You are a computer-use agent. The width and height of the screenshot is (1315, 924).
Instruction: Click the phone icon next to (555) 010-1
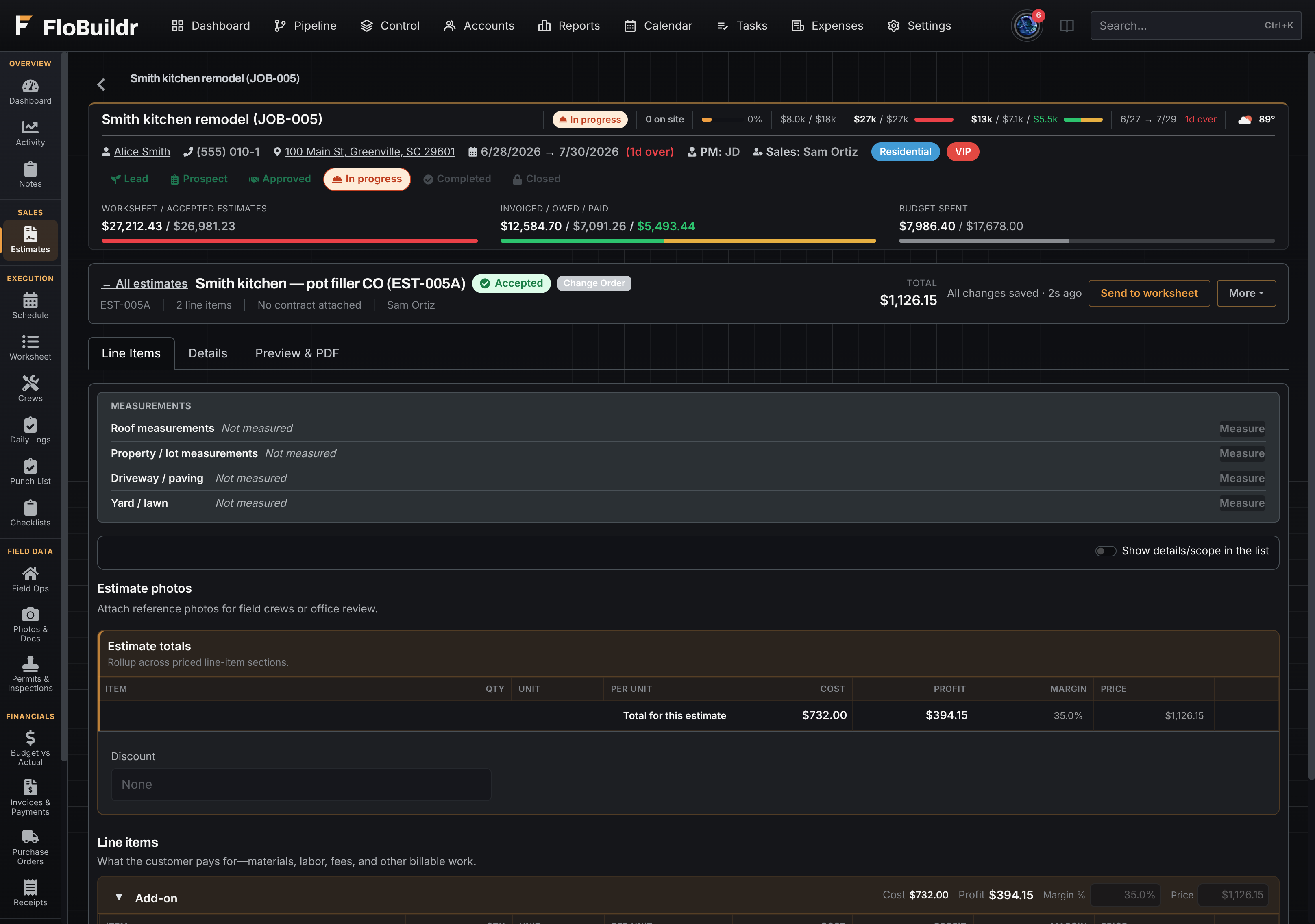tap(188, 152)
